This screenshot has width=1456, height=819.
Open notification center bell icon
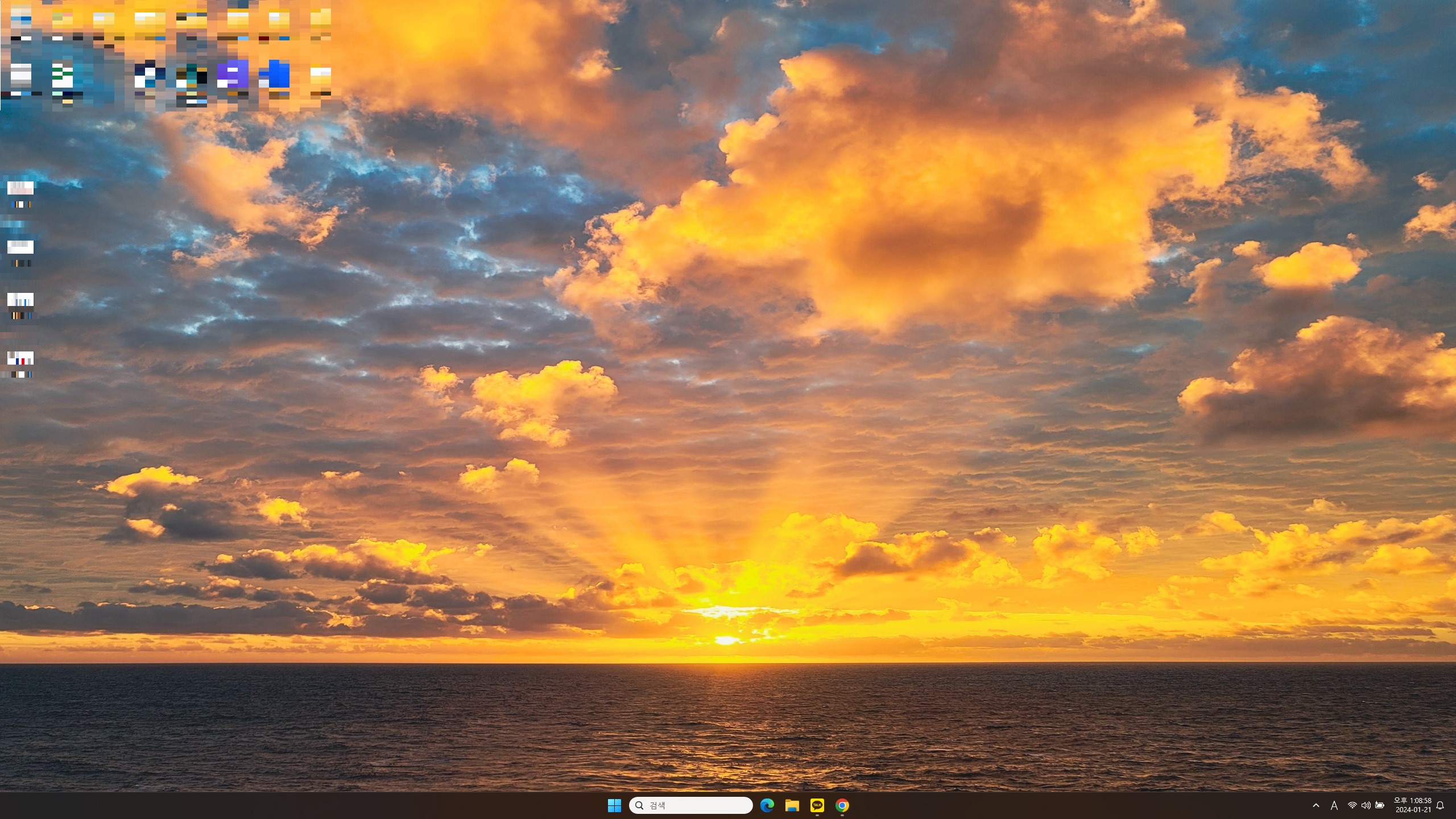[1441, 805]
